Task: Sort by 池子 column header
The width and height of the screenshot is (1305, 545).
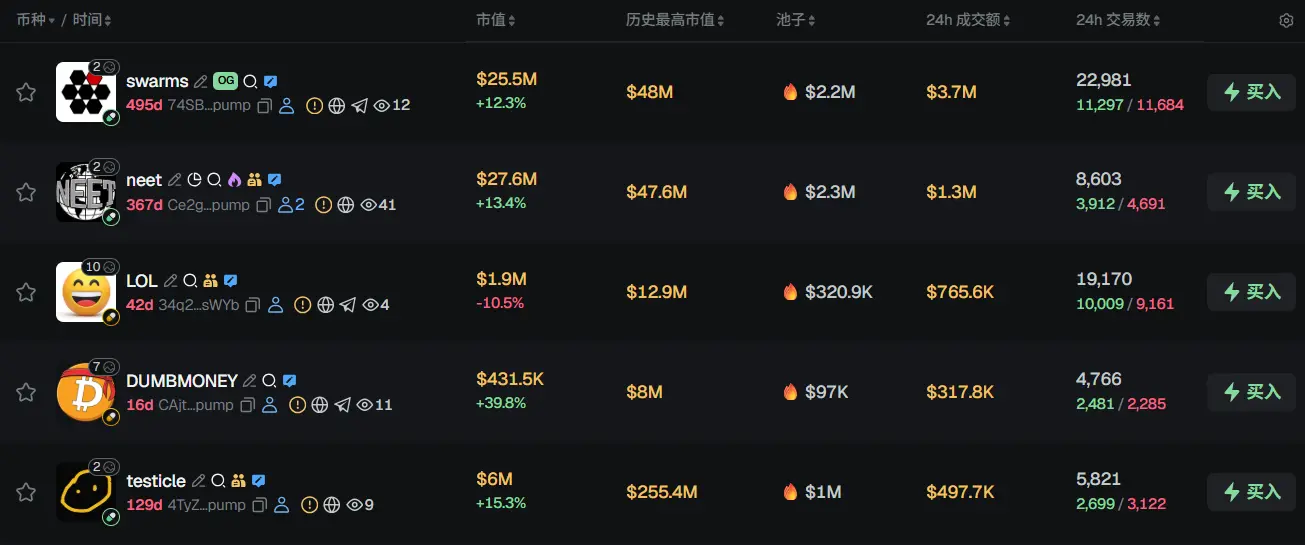Action: pos(796,20)
